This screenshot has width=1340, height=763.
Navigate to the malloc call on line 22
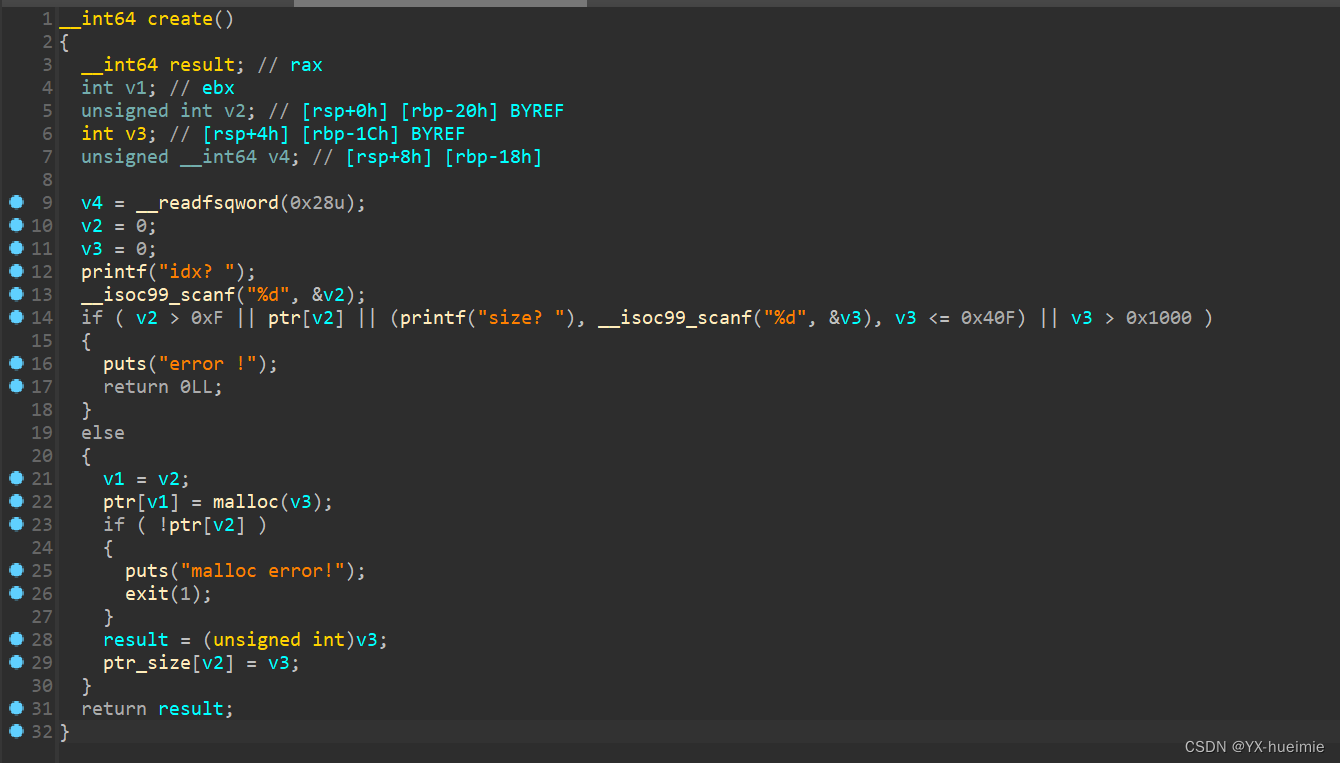[x=246, y=501]
